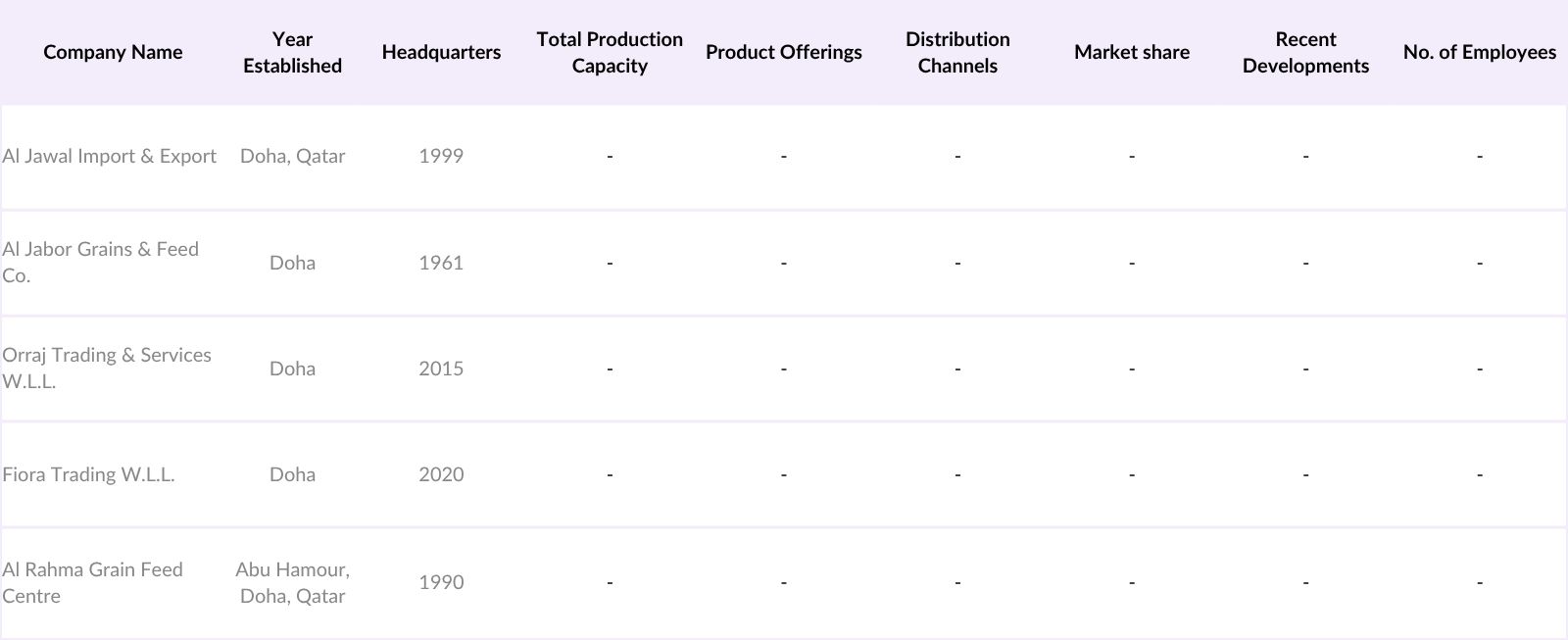This screenshot has height=640, width=1568.
Task: Click the 2020 value cell
Action: (441, 474)
